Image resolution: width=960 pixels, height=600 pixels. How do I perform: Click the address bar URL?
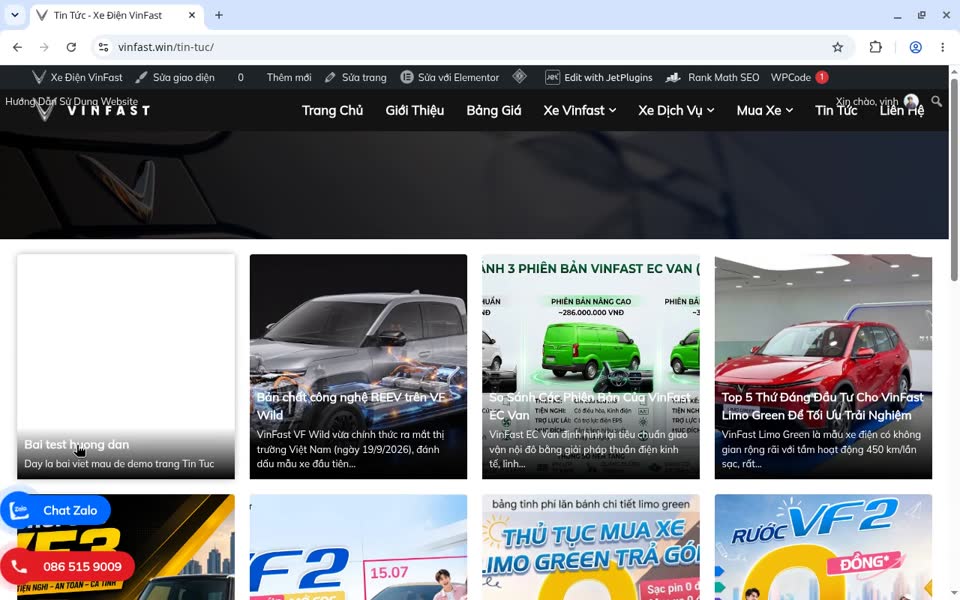(165, 47)
